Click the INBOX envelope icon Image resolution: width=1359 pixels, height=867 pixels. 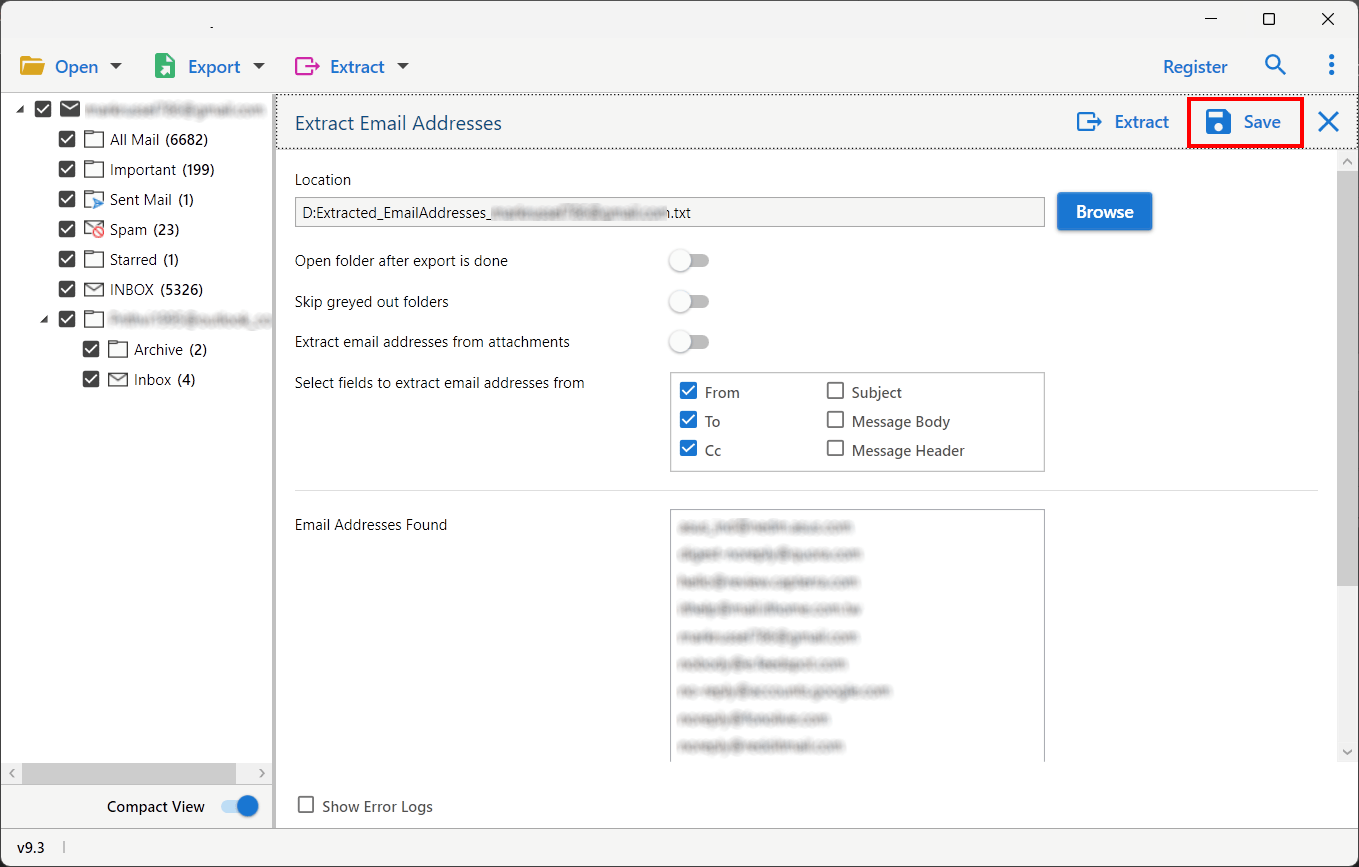coord(94,289)
